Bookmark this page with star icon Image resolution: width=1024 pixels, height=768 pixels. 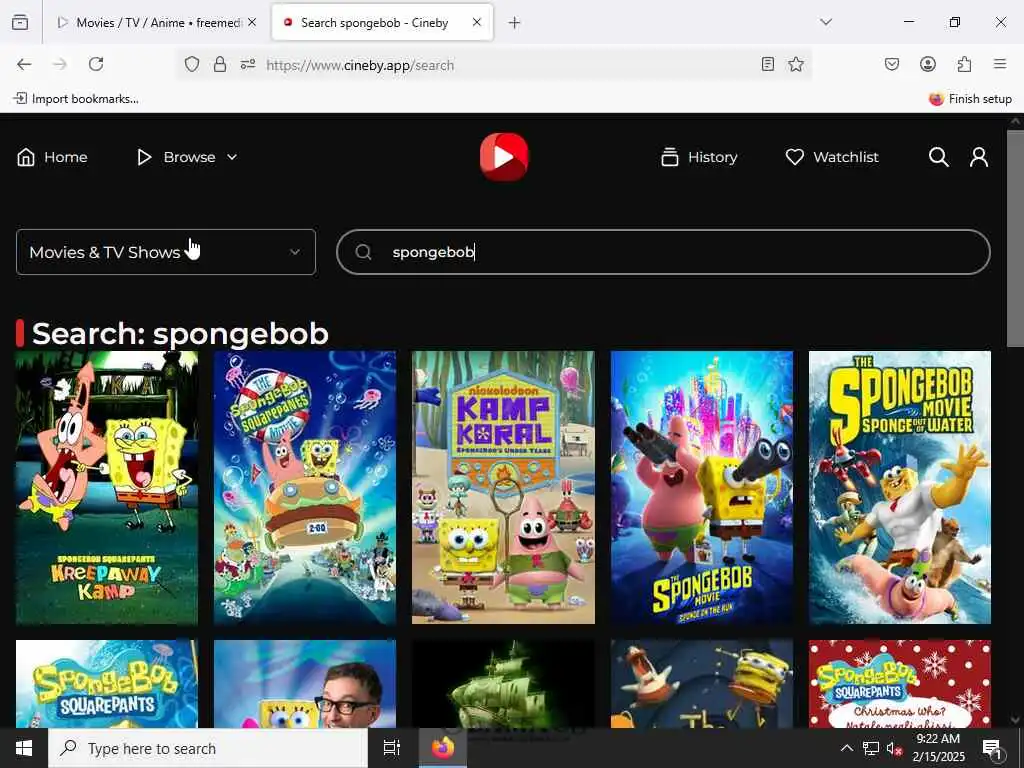[795, 64]
